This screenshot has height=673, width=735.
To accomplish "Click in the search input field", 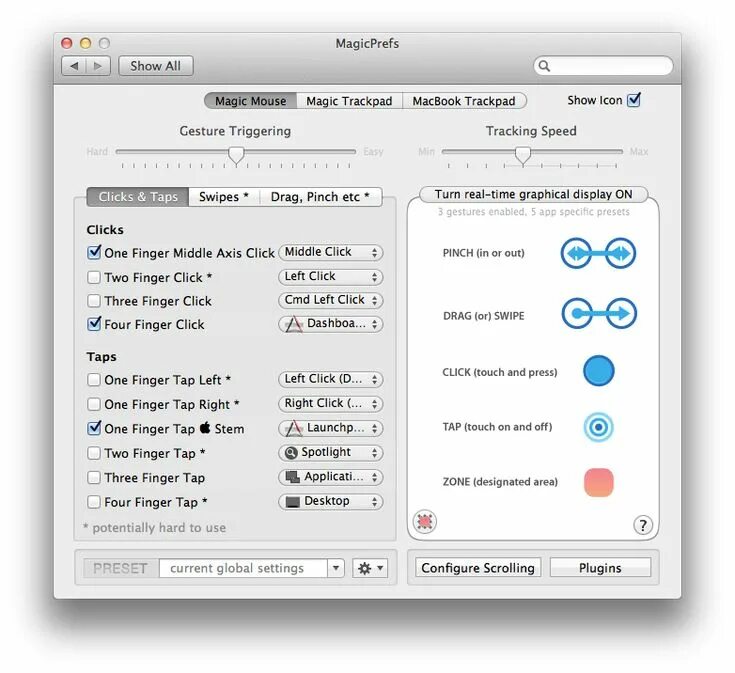I will (x=603, y=66).
